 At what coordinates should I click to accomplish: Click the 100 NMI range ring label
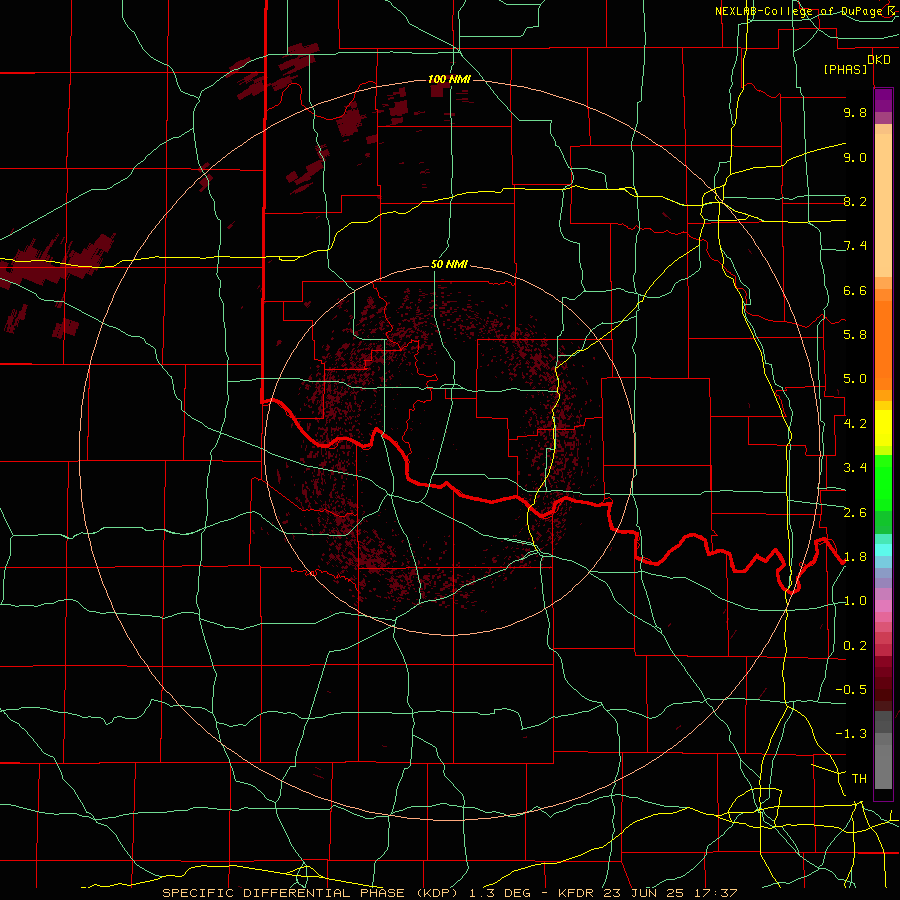(x=449, y=79)
